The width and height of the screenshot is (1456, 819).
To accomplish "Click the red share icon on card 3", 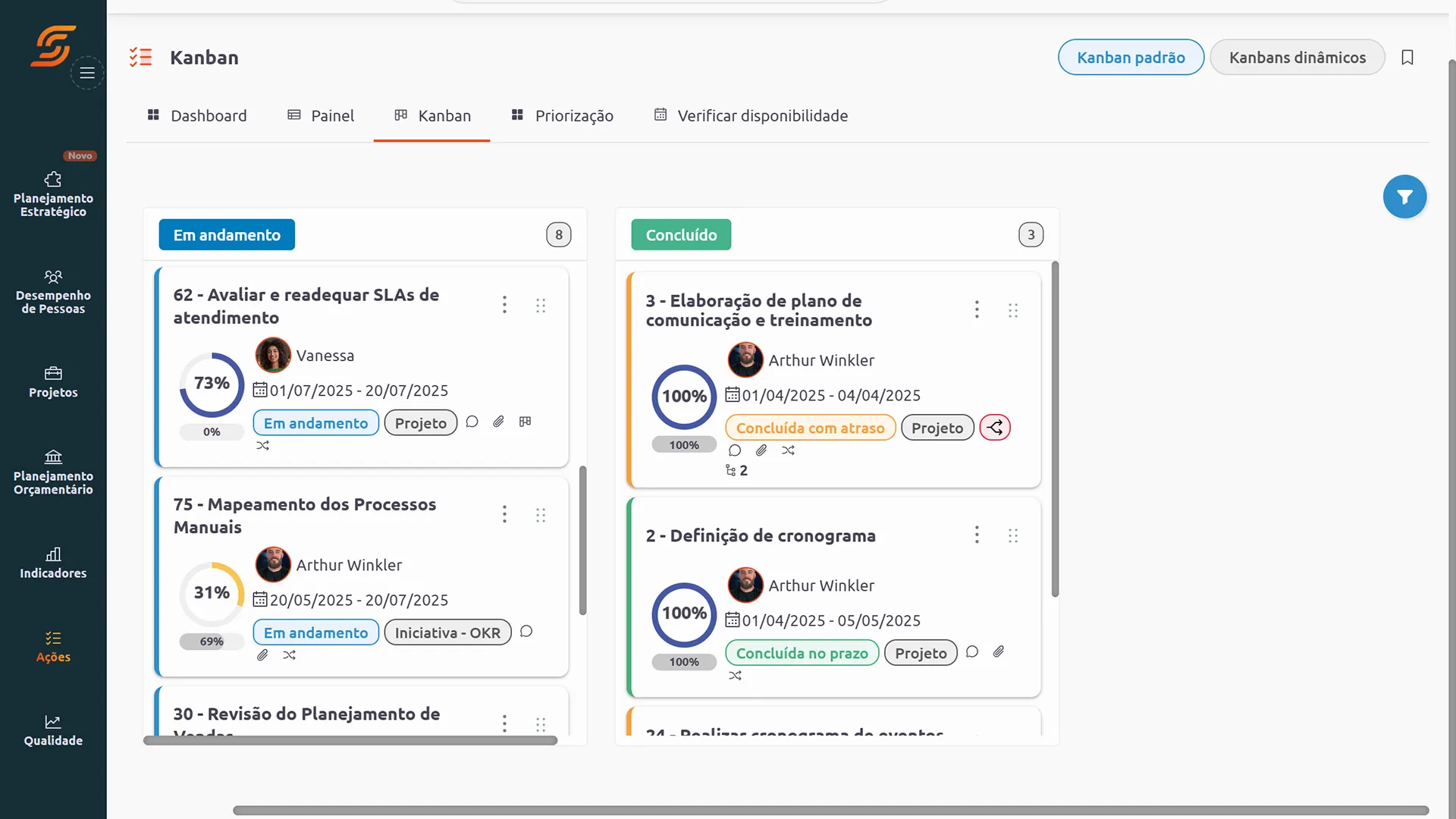I will point(995,428).
